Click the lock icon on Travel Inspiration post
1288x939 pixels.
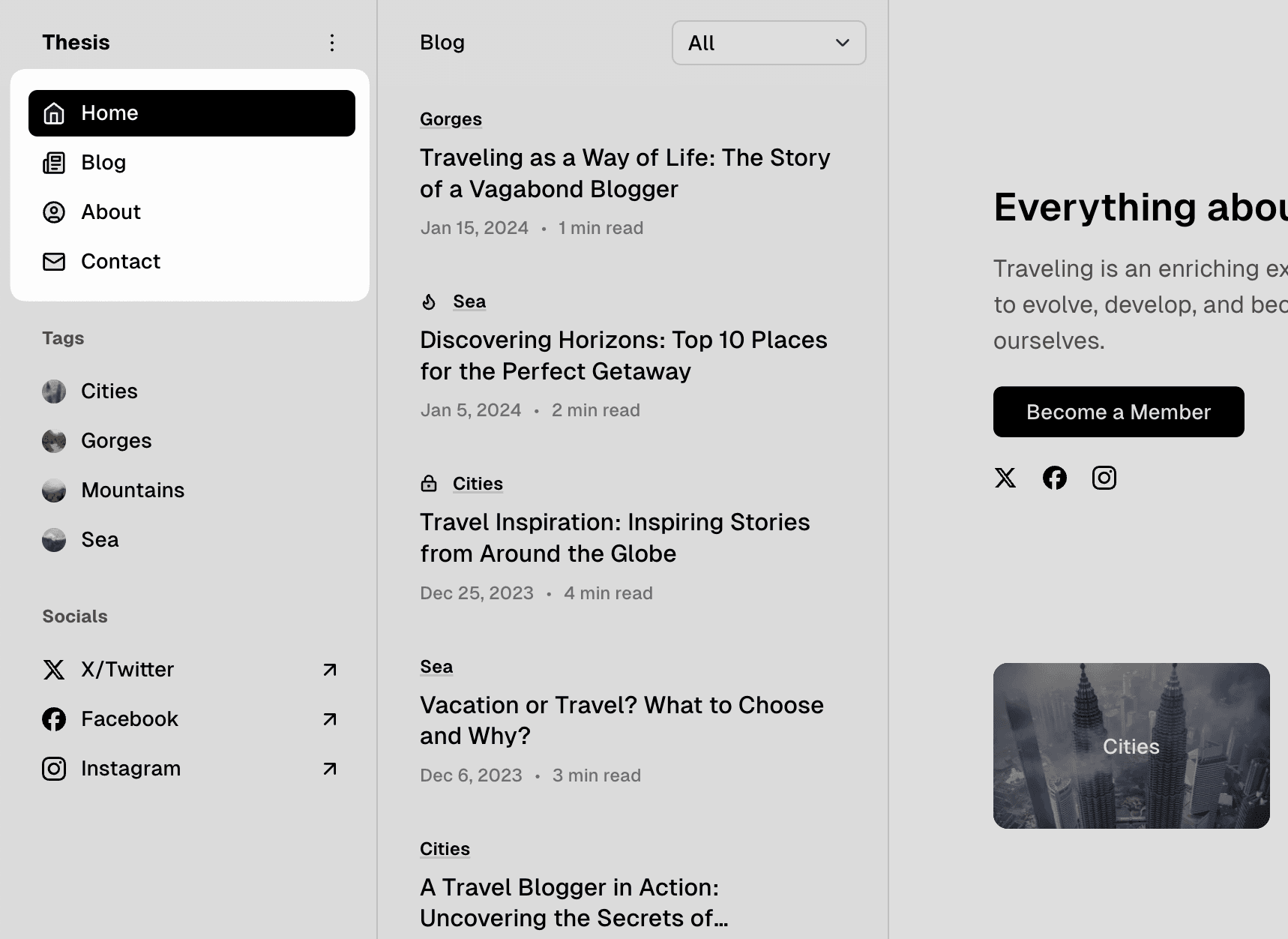pyautogui.click(x=429, y=484)
